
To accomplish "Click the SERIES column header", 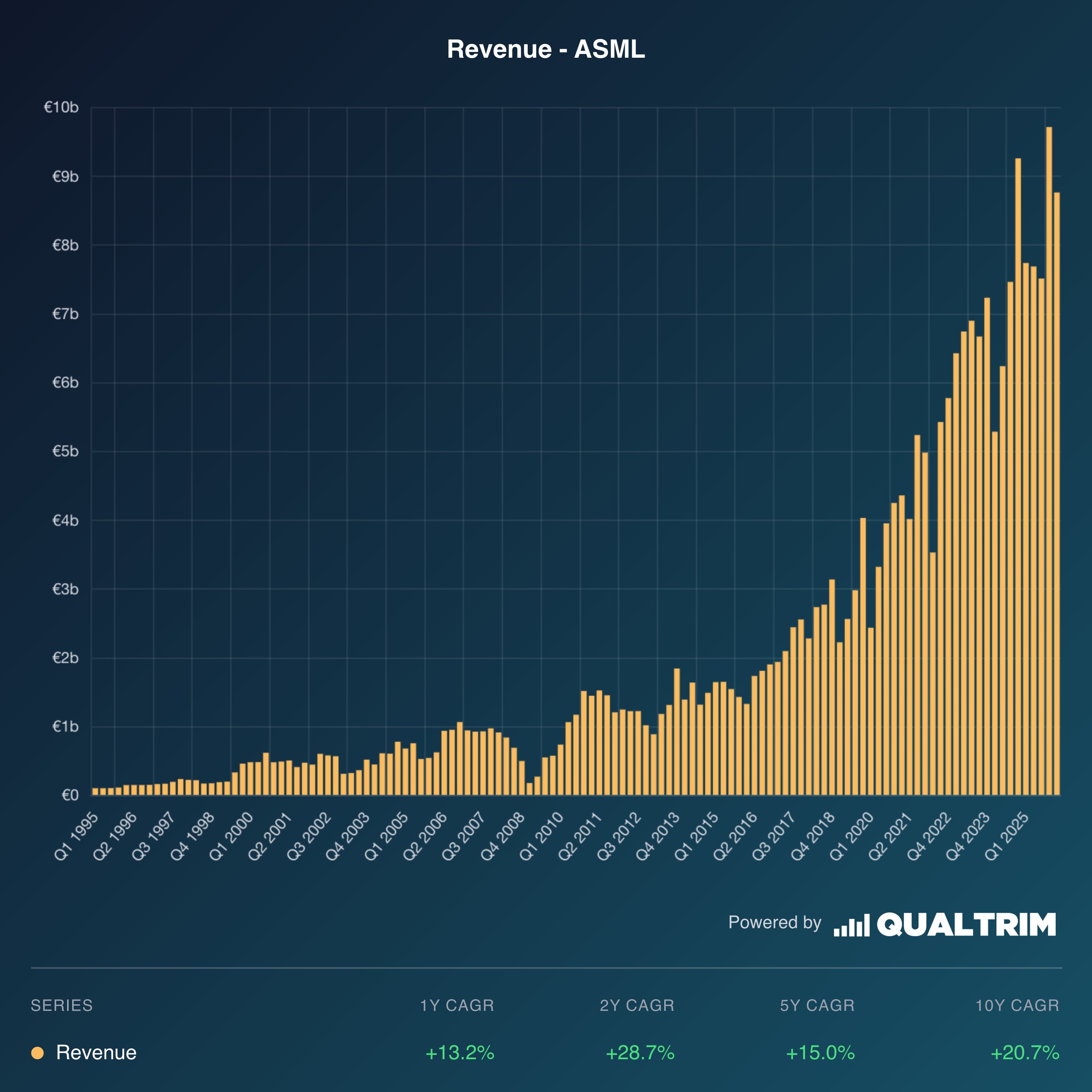I will pos(62,1005).
